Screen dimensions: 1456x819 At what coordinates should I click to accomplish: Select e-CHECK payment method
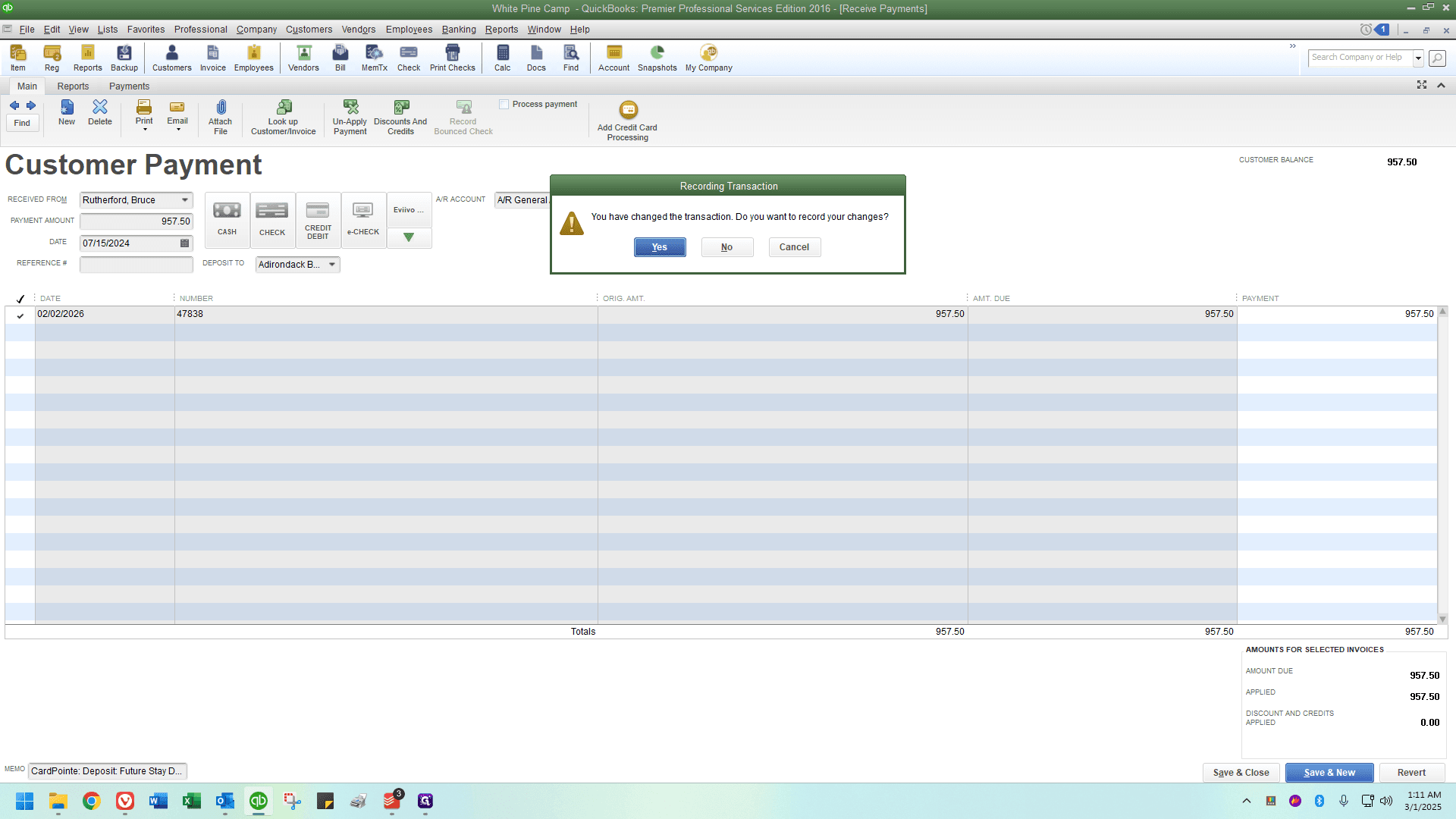(x=363, y=220)
